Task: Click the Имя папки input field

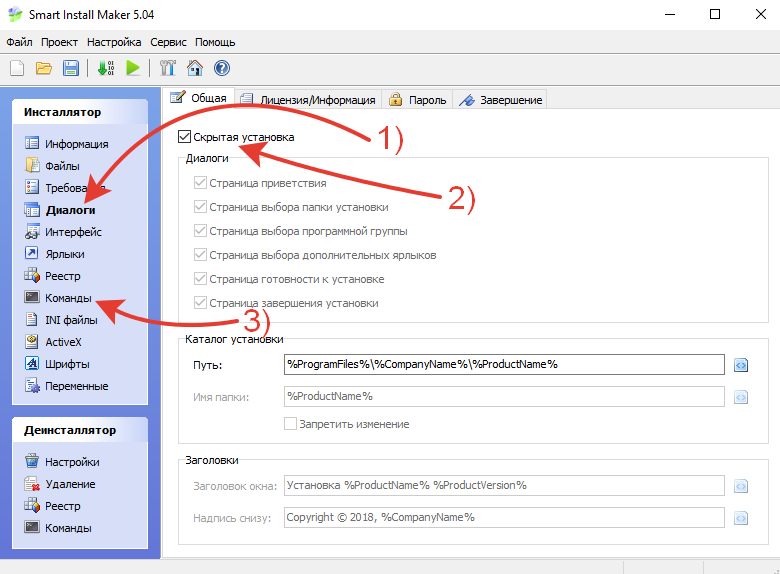Action: coord(504,396)
